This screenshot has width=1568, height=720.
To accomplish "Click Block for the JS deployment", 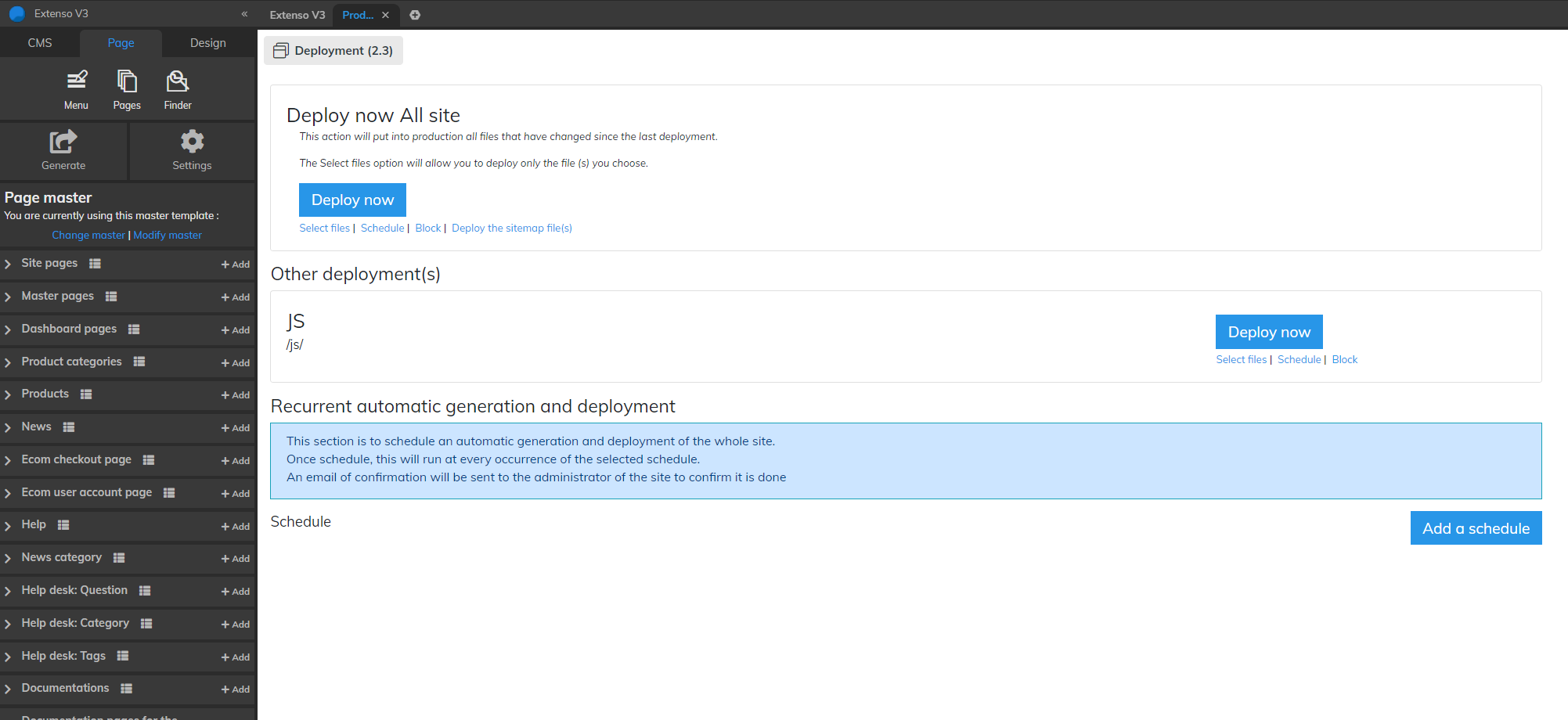I will 1344,359.
